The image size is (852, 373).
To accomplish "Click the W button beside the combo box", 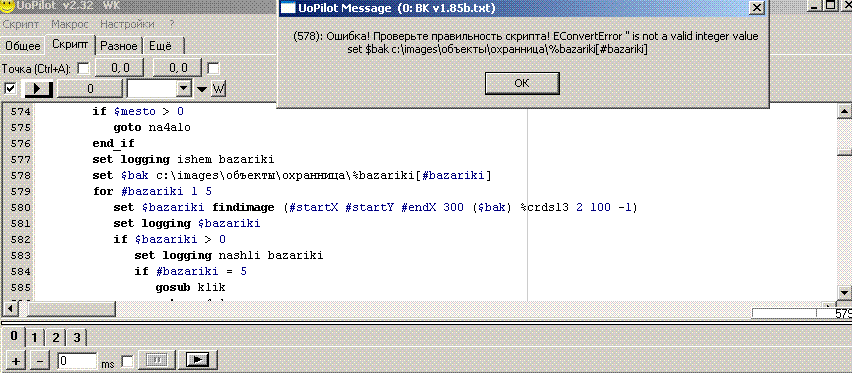I will tap(218, 89).
